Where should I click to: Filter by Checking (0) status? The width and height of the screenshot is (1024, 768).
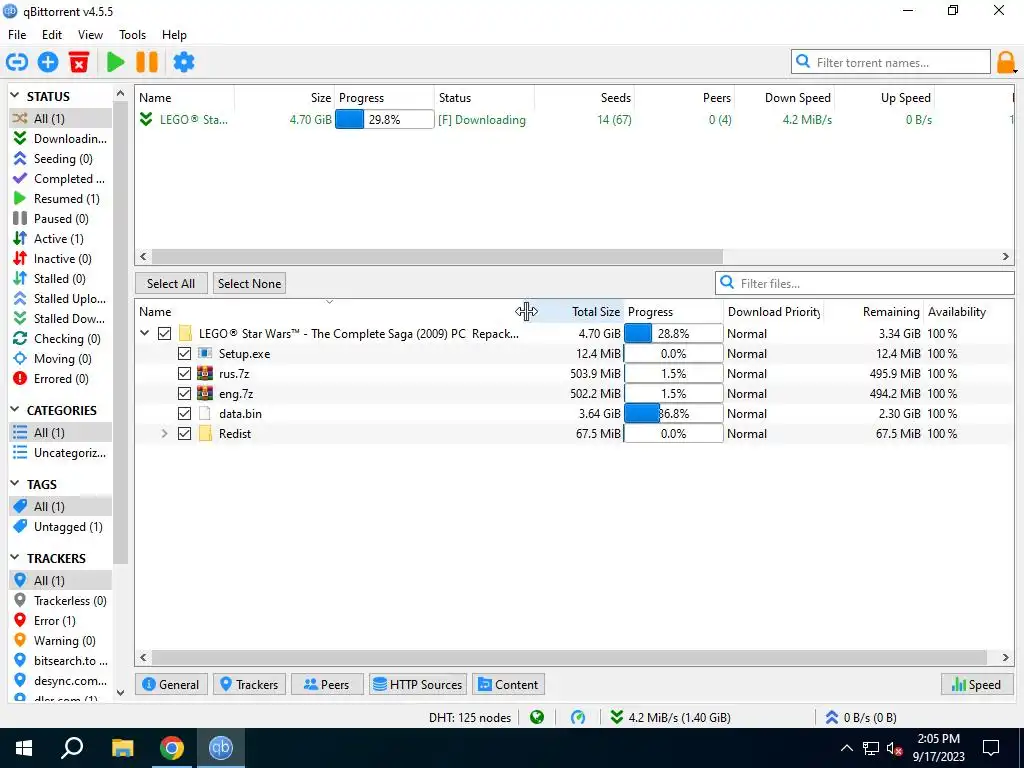60,339
